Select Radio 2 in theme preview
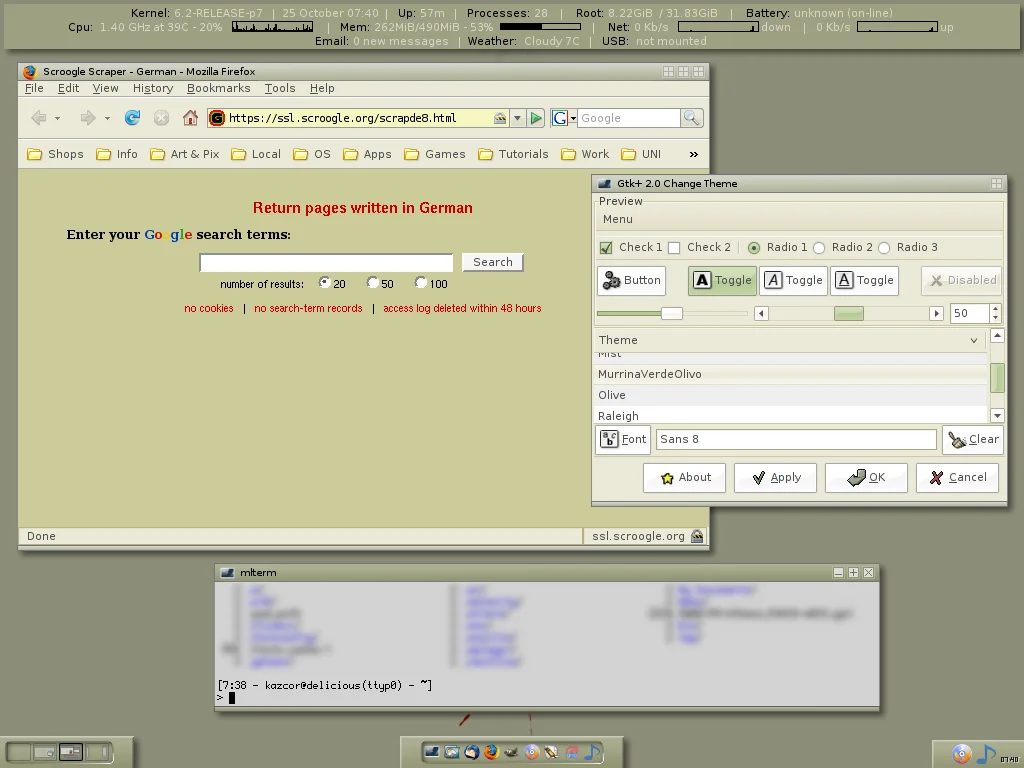The image size is (1024, 768). point(819,248)
